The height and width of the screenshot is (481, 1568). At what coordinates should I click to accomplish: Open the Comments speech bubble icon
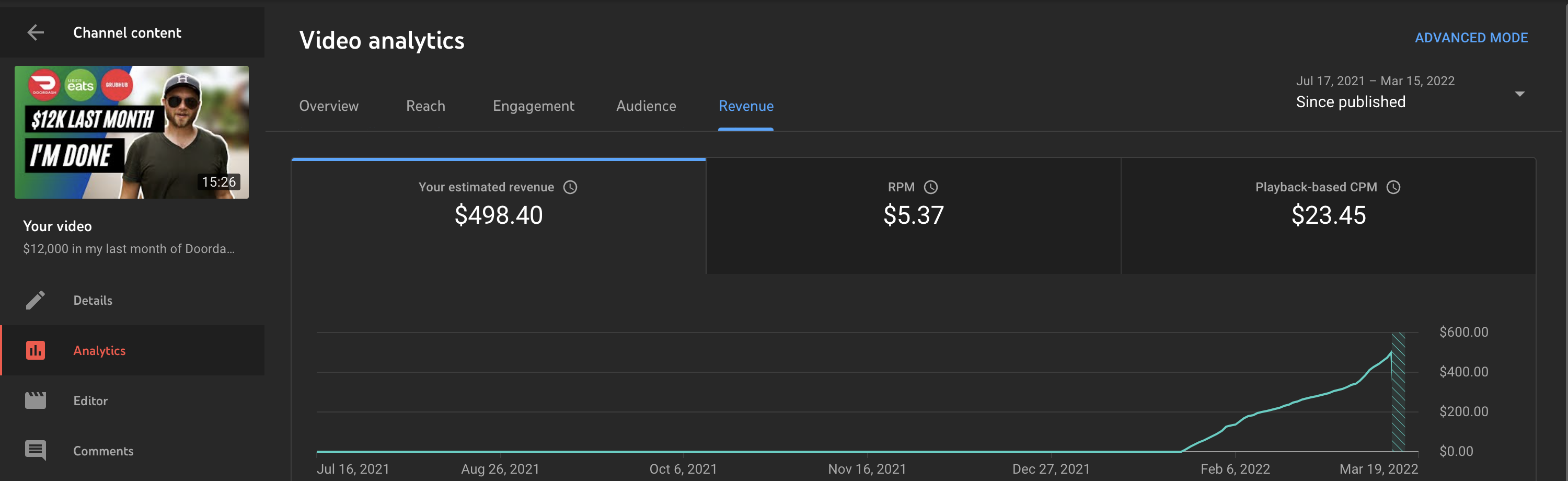pyautogui.click(x=36, y=451)
